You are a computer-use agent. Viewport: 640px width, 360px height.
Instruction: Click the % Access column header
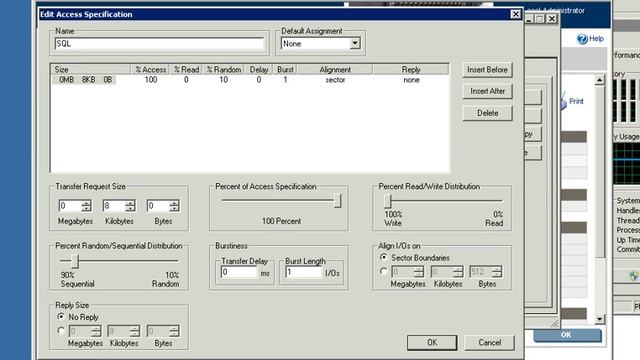(x=151, y=70)
